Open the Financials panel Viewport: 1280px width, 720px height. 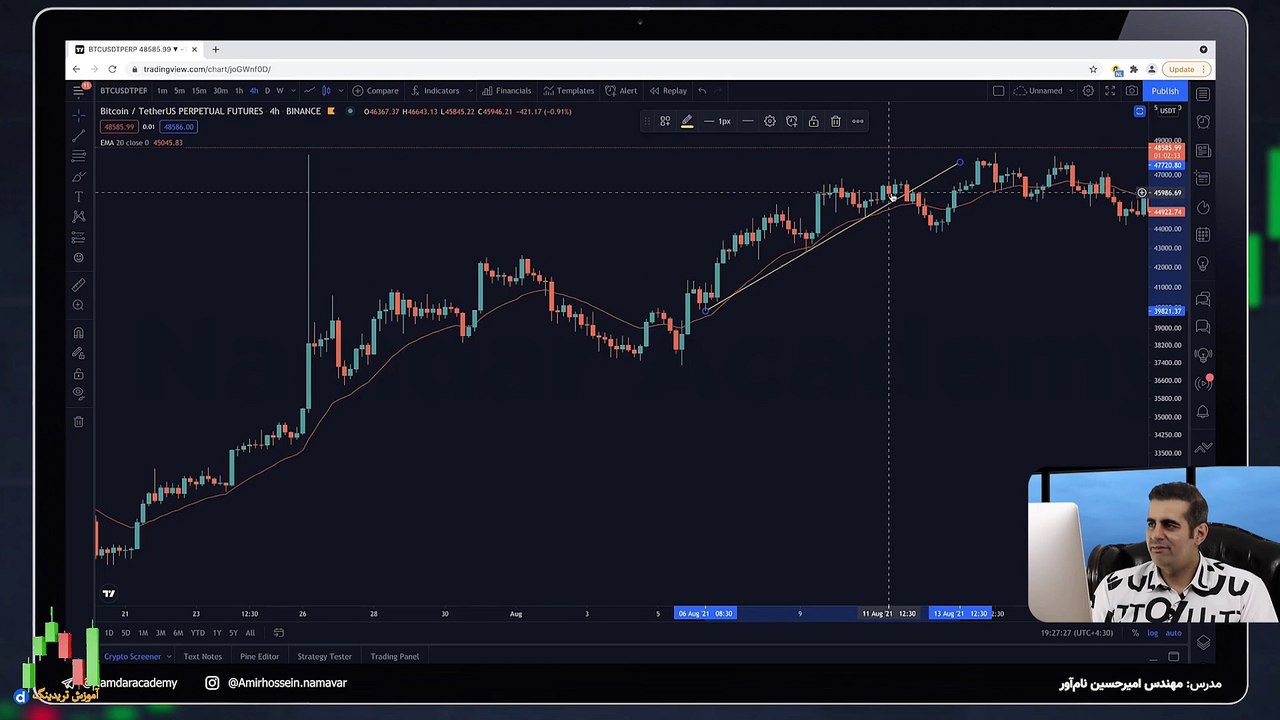[507, 91]
